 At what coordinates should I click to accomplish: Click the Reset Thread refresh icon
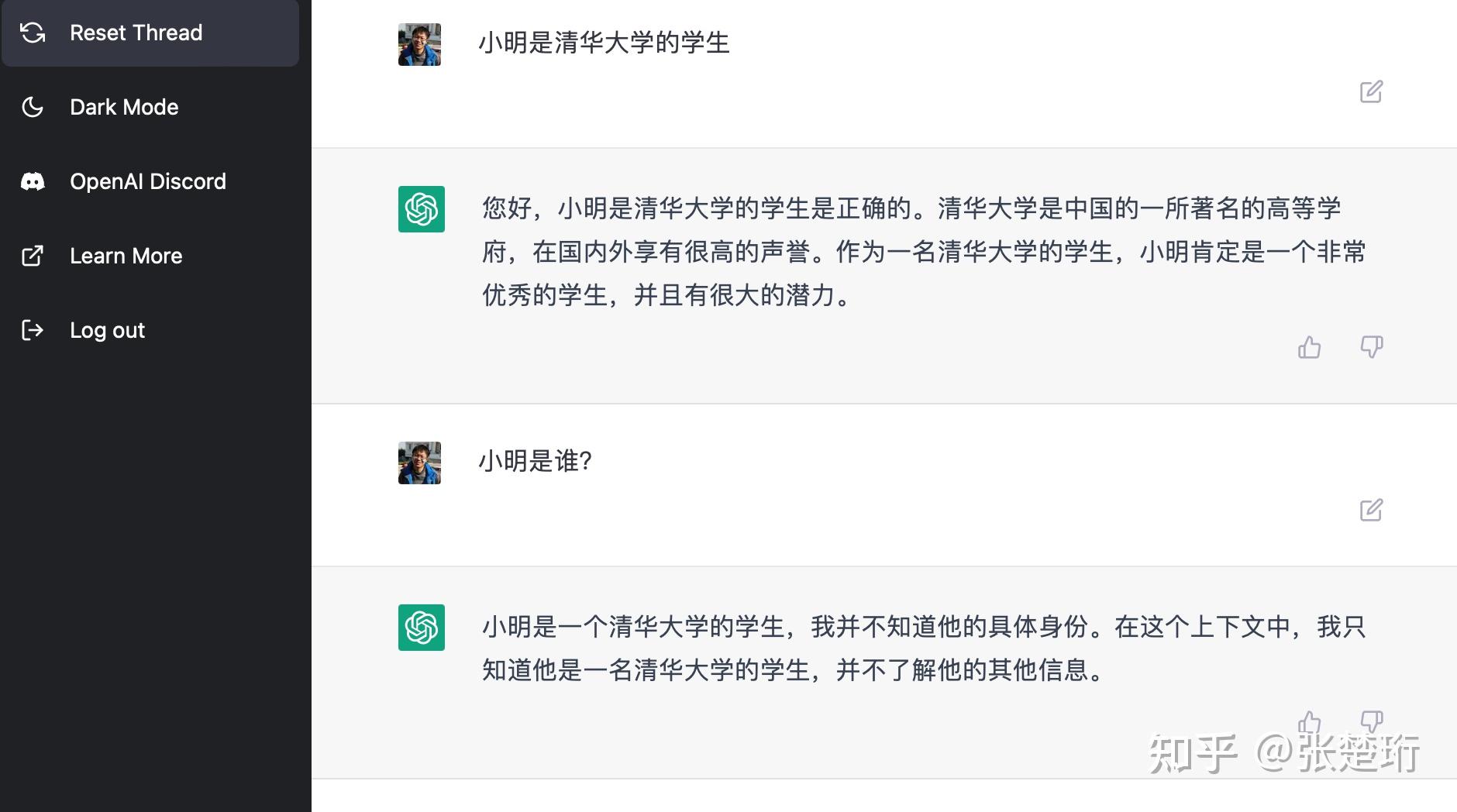pyautogui.click(x=33, y=33)
